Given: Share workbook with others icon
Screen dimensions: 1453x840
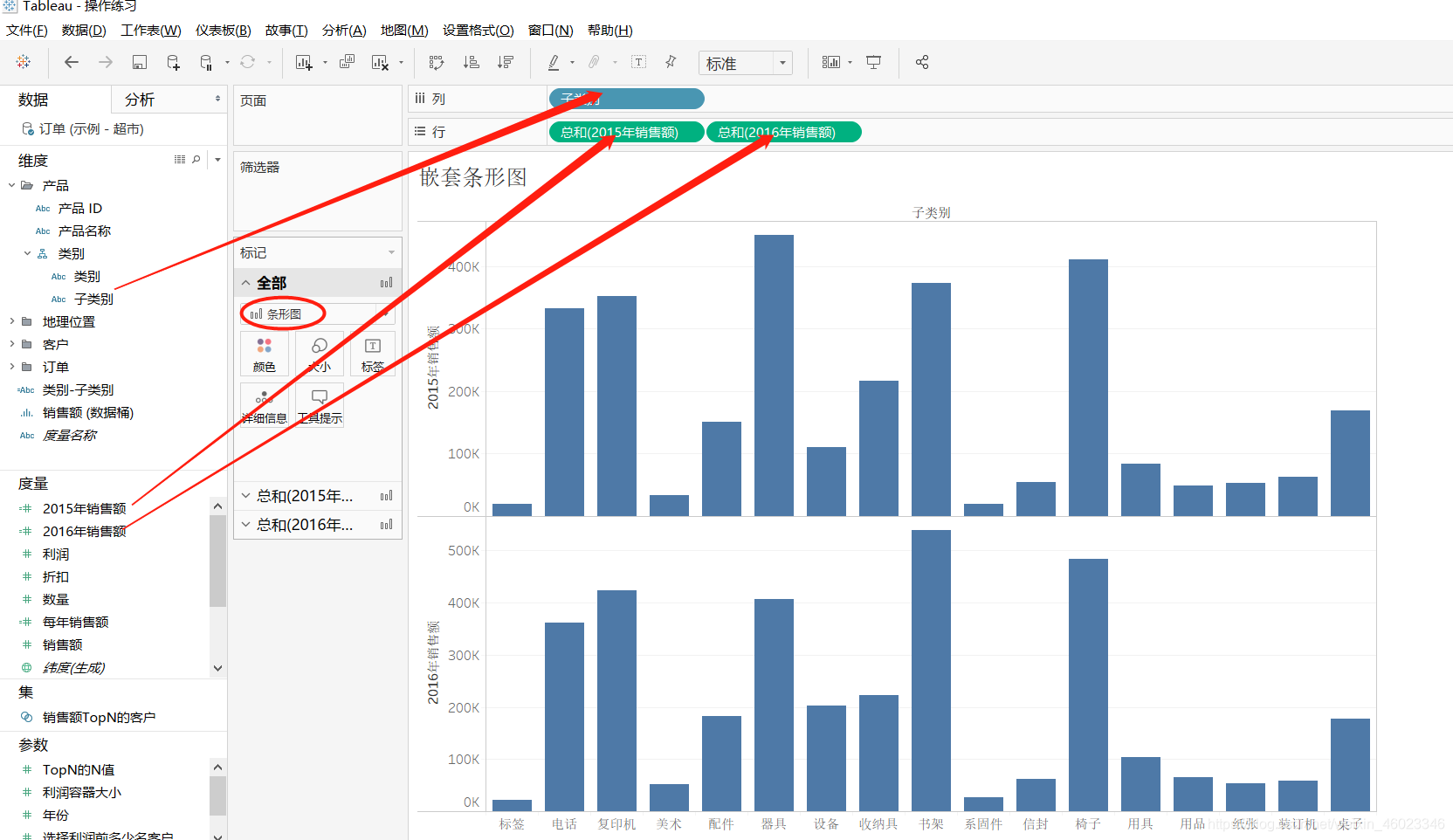Looking at the screenshot, I should pos(922,62).
